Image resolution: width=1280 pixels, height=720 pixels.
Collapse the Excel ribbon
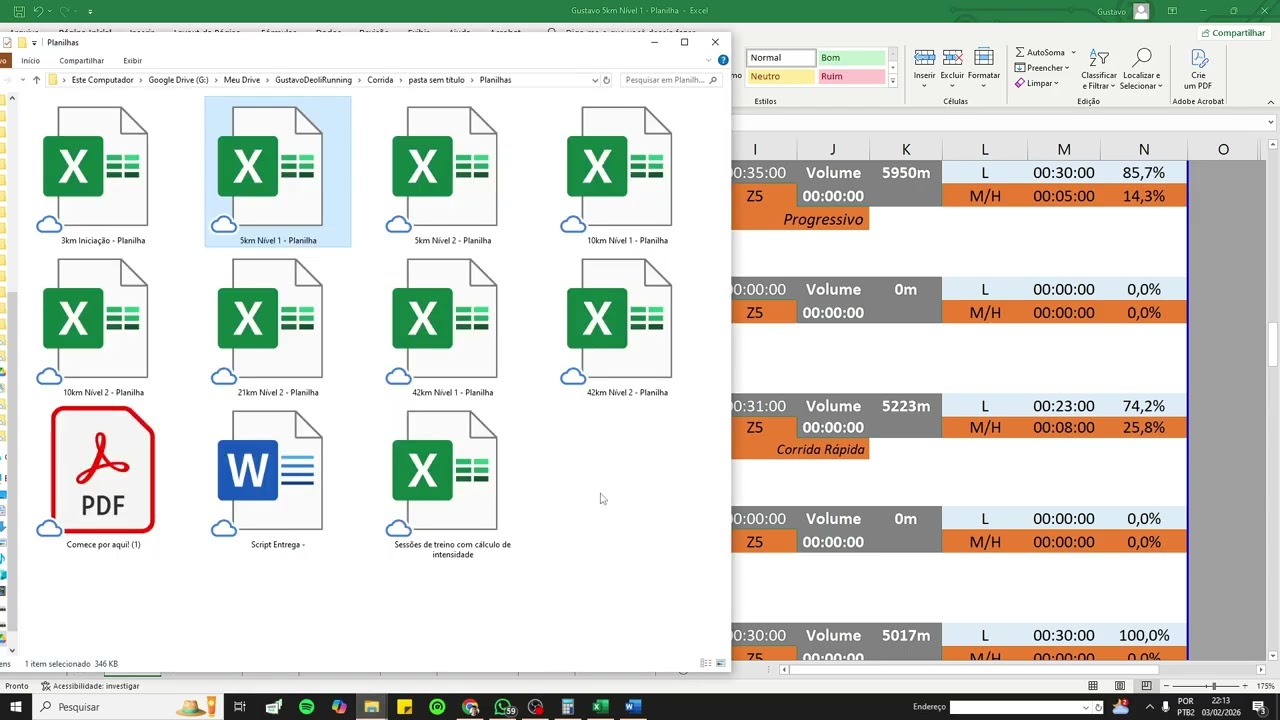(x=1270, y=101)
